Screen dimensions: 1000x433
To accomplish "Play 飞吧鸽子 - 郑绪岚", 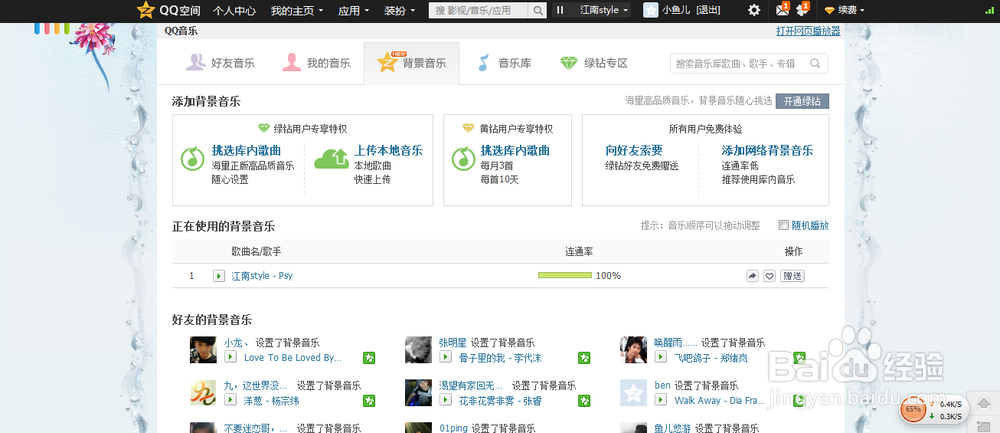I will (x=661, y=357).
